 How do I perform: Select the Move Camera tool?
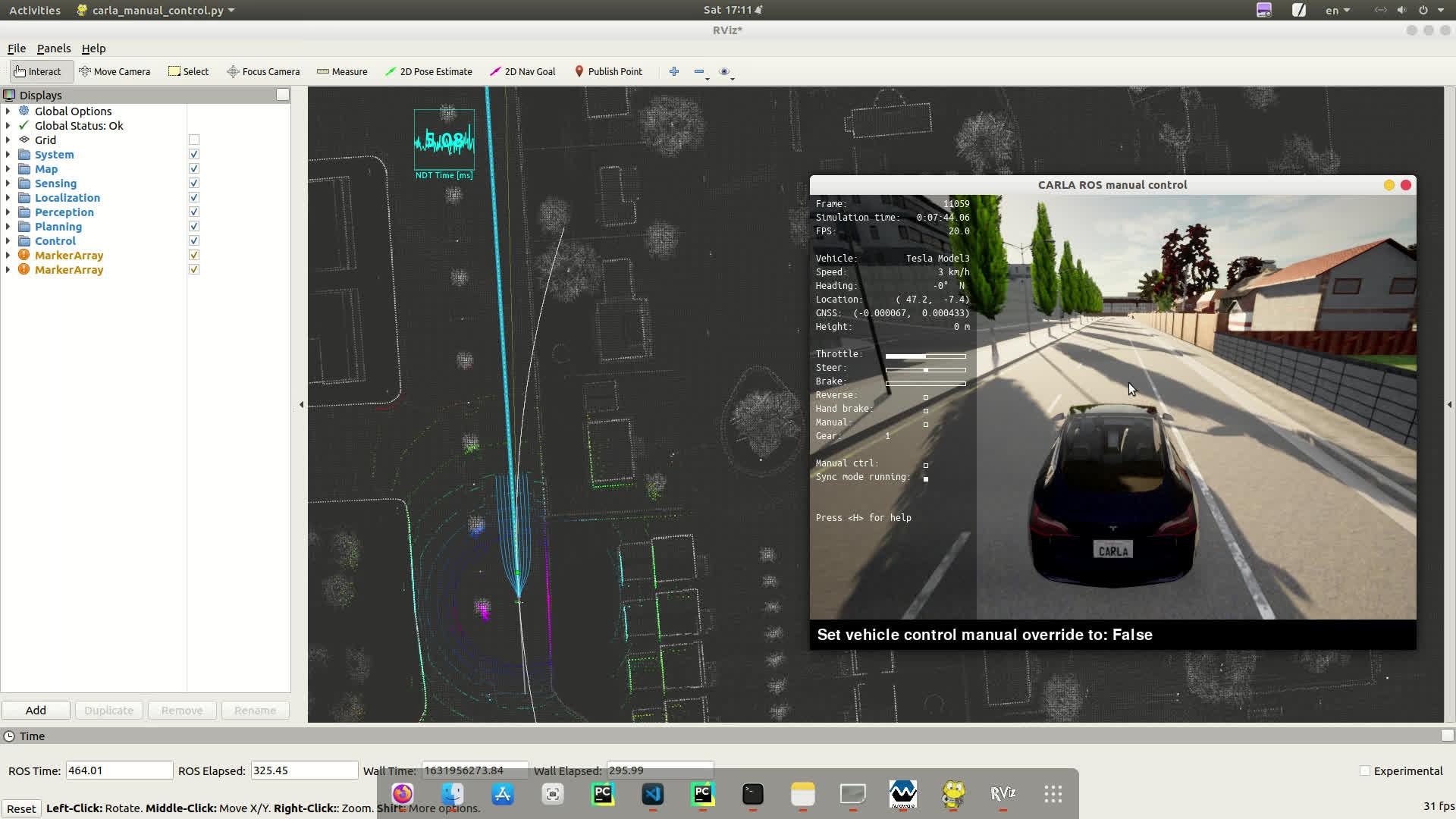pyautogui.click(x=115, y=71)
